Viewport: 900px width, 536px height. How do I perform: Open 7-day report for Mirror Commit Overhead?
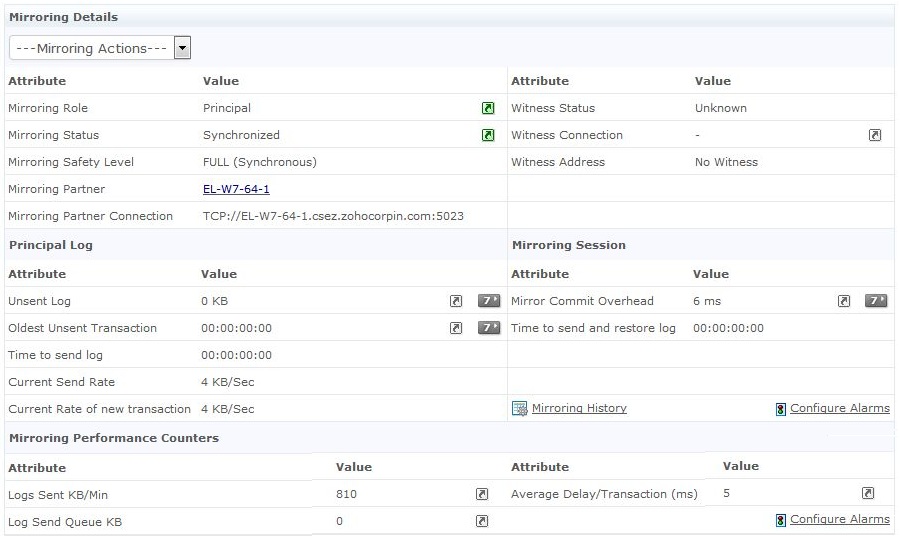pyautogui.click(x=876, y=301)
